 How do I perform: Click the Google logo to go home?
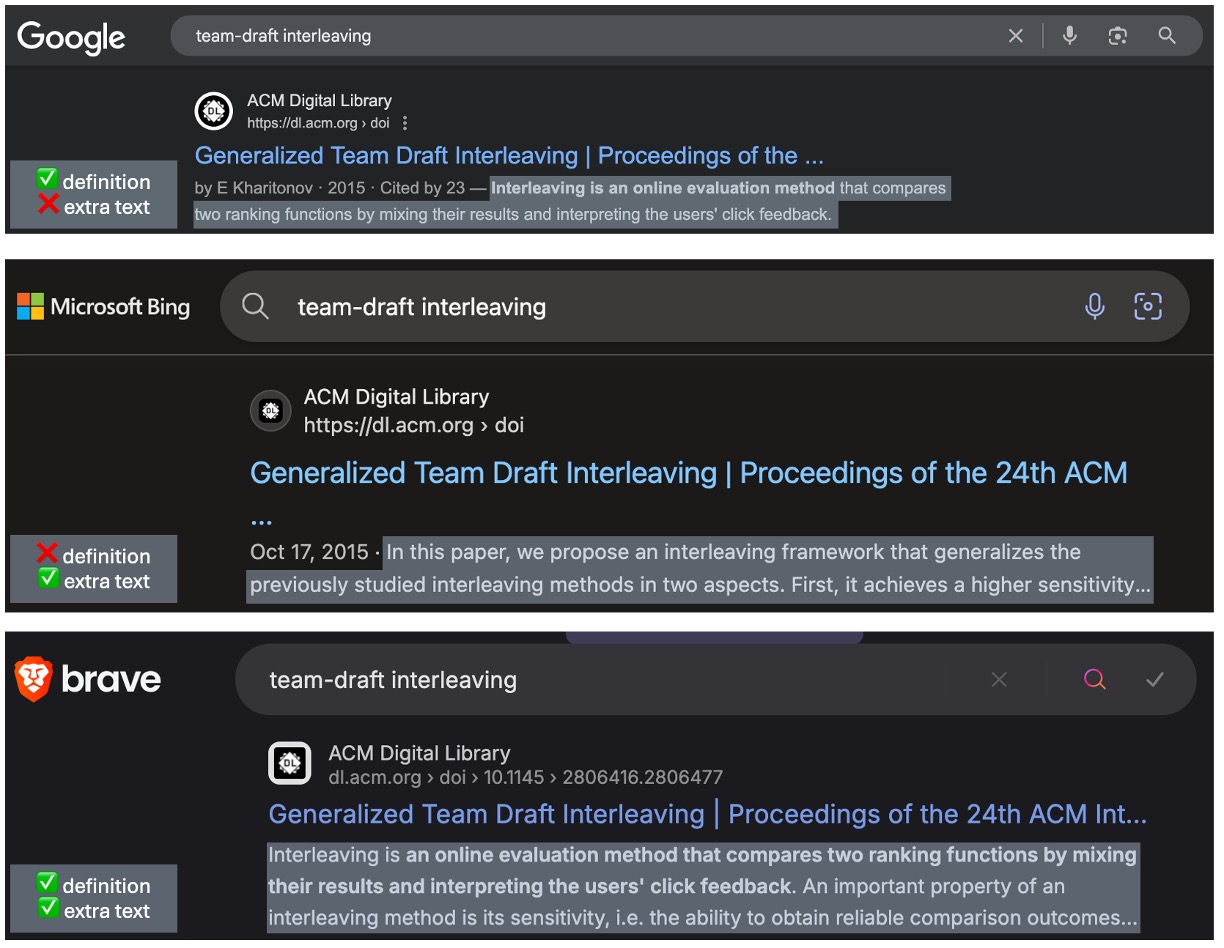[x=71, y=37]
